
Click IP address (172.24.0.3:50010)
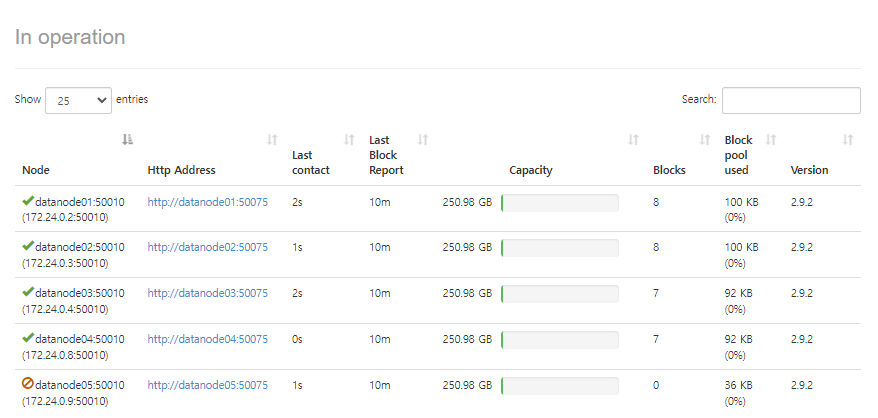[65, 263]
